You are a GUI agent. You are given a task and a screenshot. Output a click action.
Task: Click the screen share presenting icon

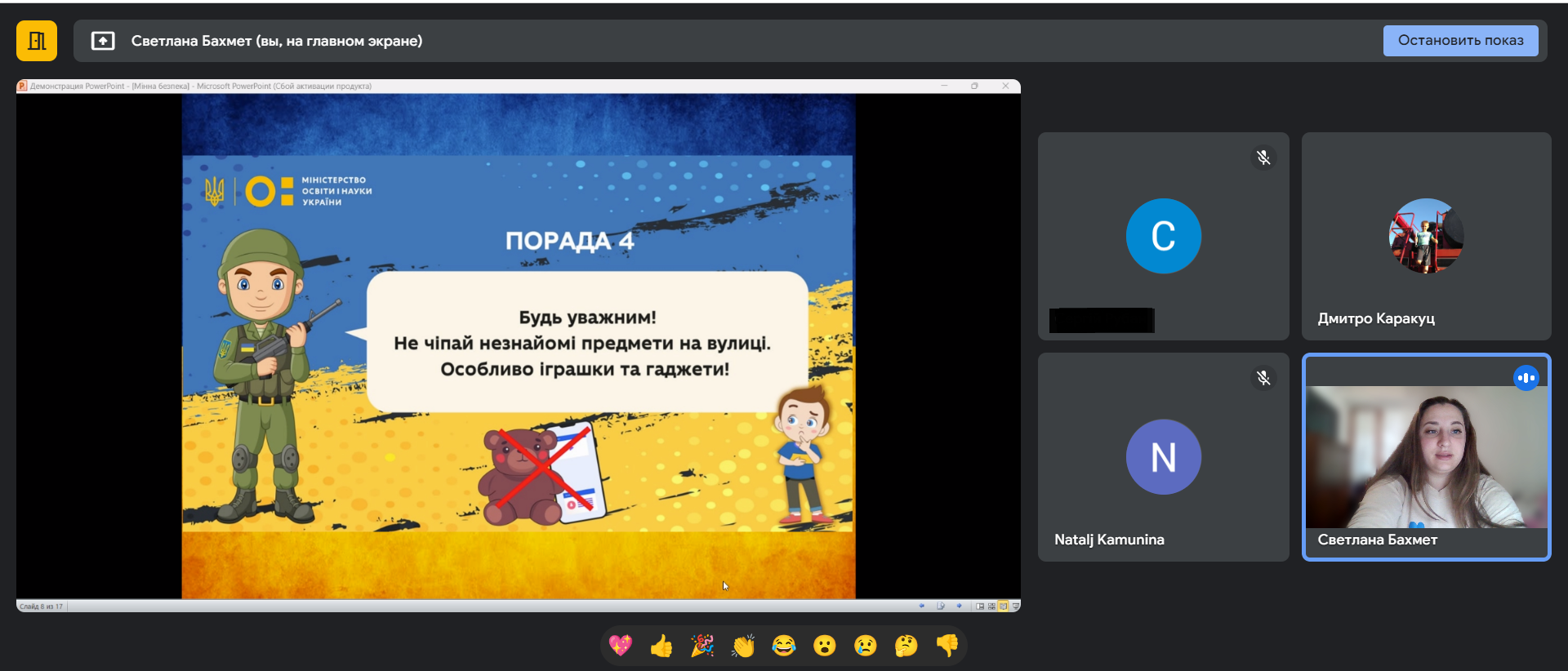(x=103, y=41)
